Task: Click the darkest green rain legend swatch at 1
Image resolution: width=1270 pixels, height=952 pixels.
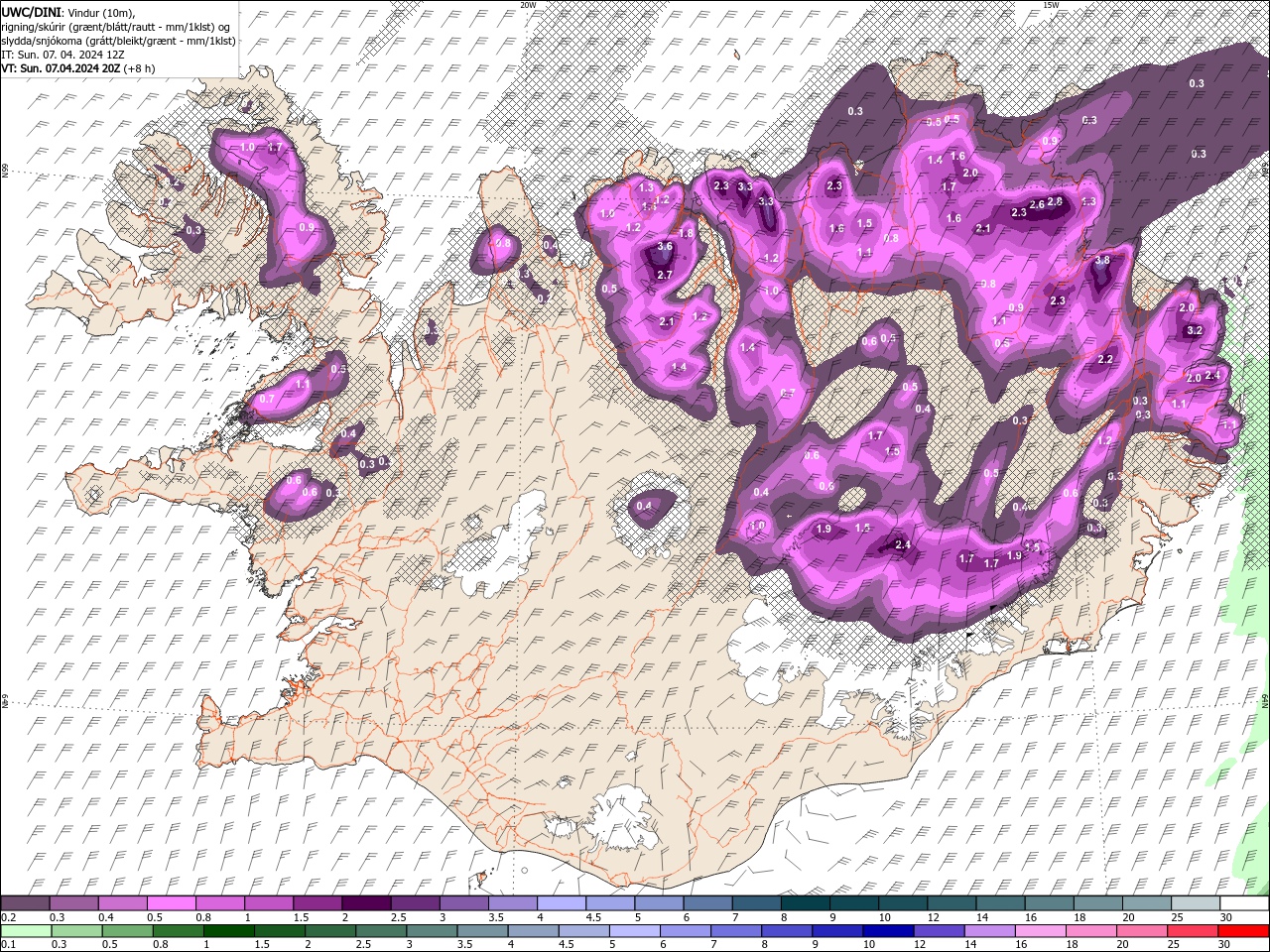Action: pyautogui.click(x=228, y=931)
